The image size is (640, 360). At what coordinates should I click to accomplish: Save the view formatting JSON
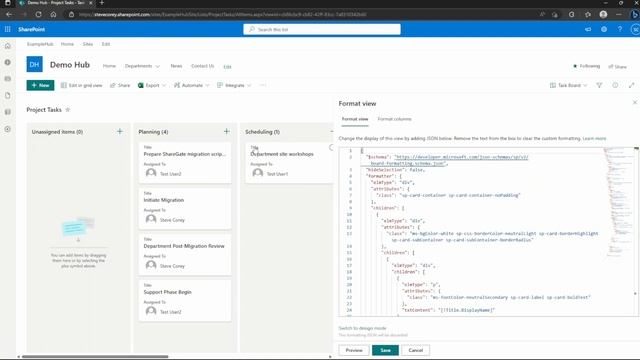[x=385, y=350]
